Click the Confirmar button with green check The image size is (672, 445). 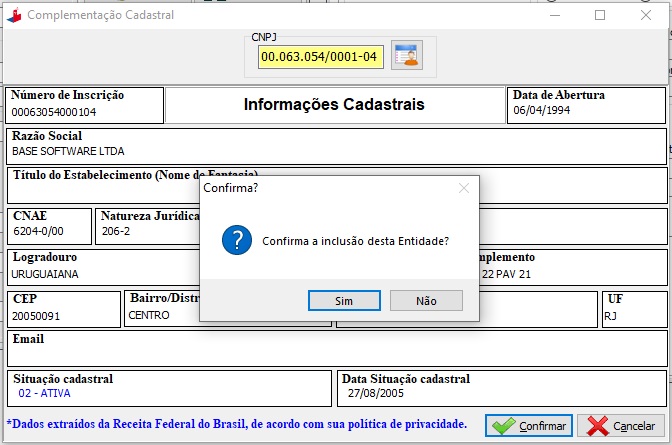point(529,426)
